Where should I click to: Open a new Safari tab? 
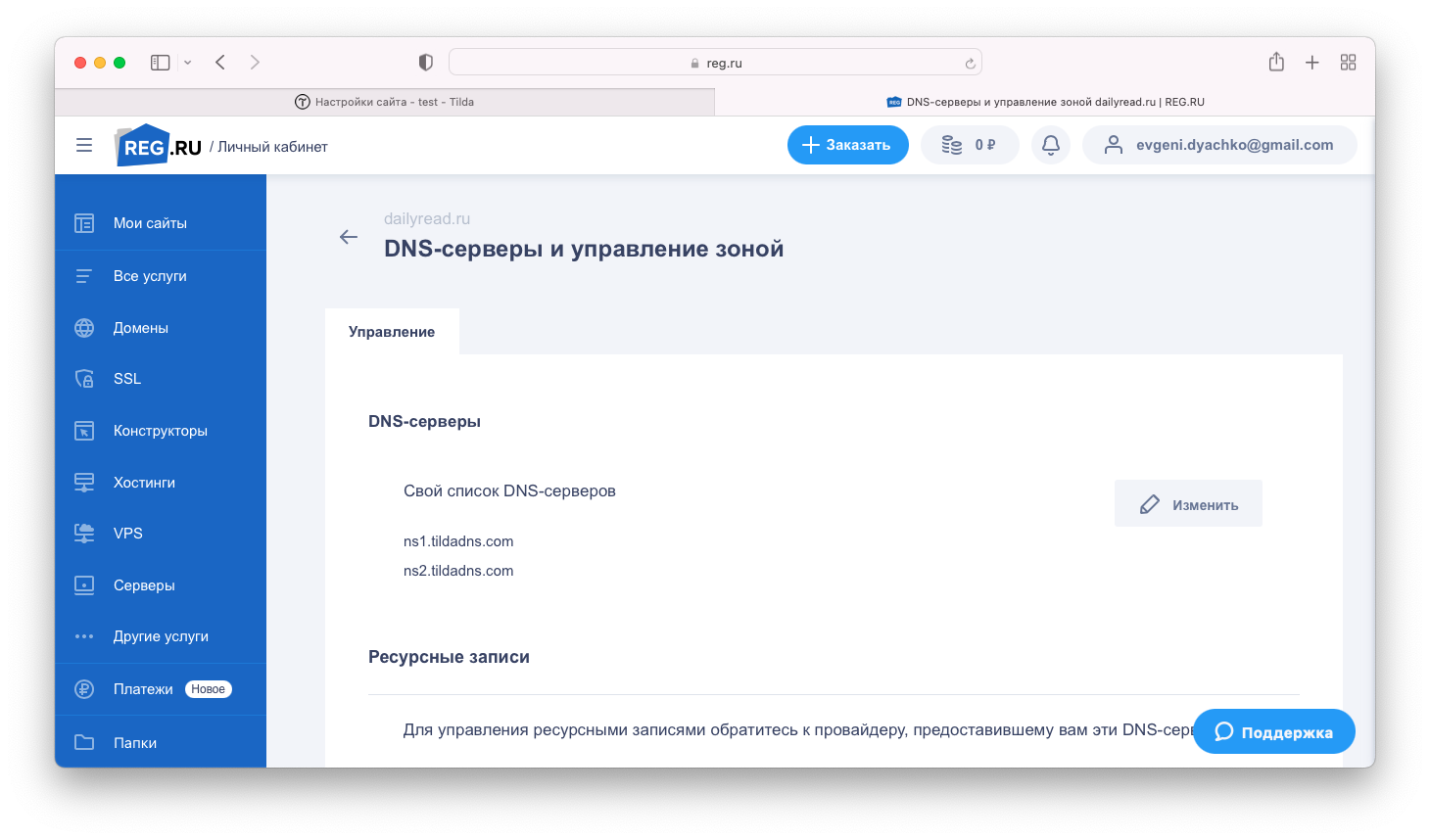click(x=1312, y=63)
